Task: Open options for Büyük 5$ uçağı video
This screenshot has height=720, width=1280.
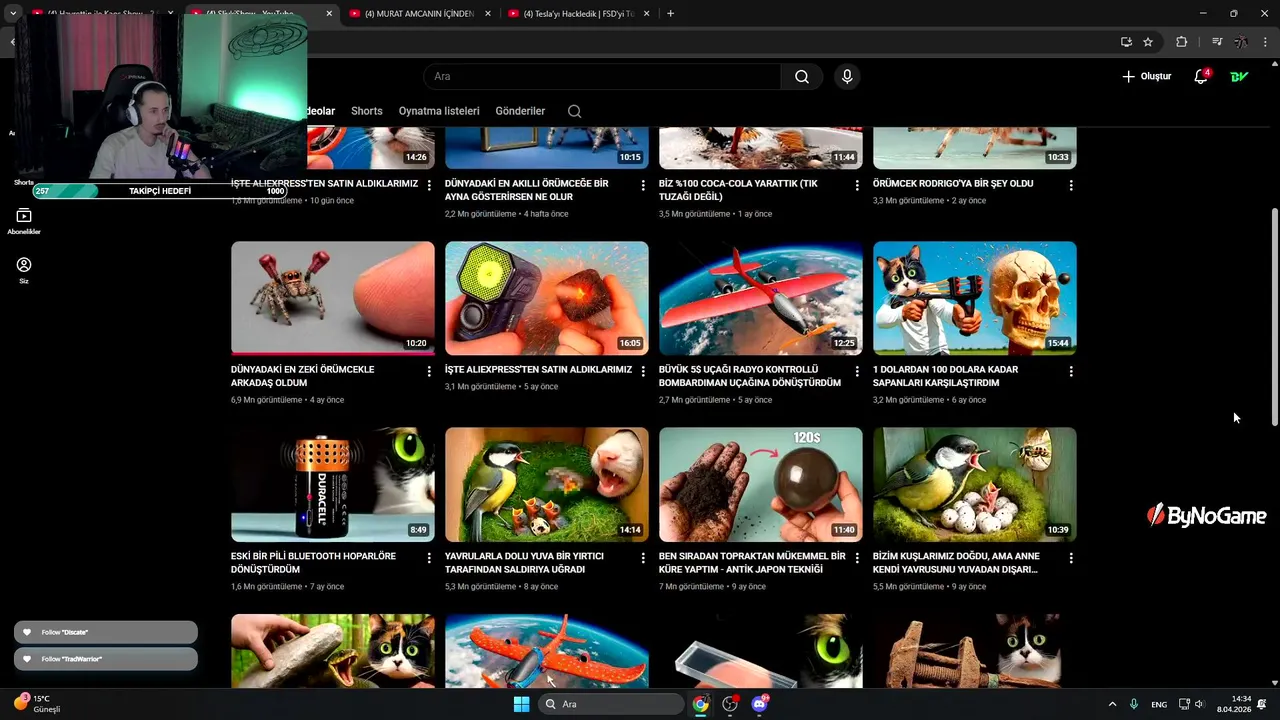Action: tap(857, 371)
